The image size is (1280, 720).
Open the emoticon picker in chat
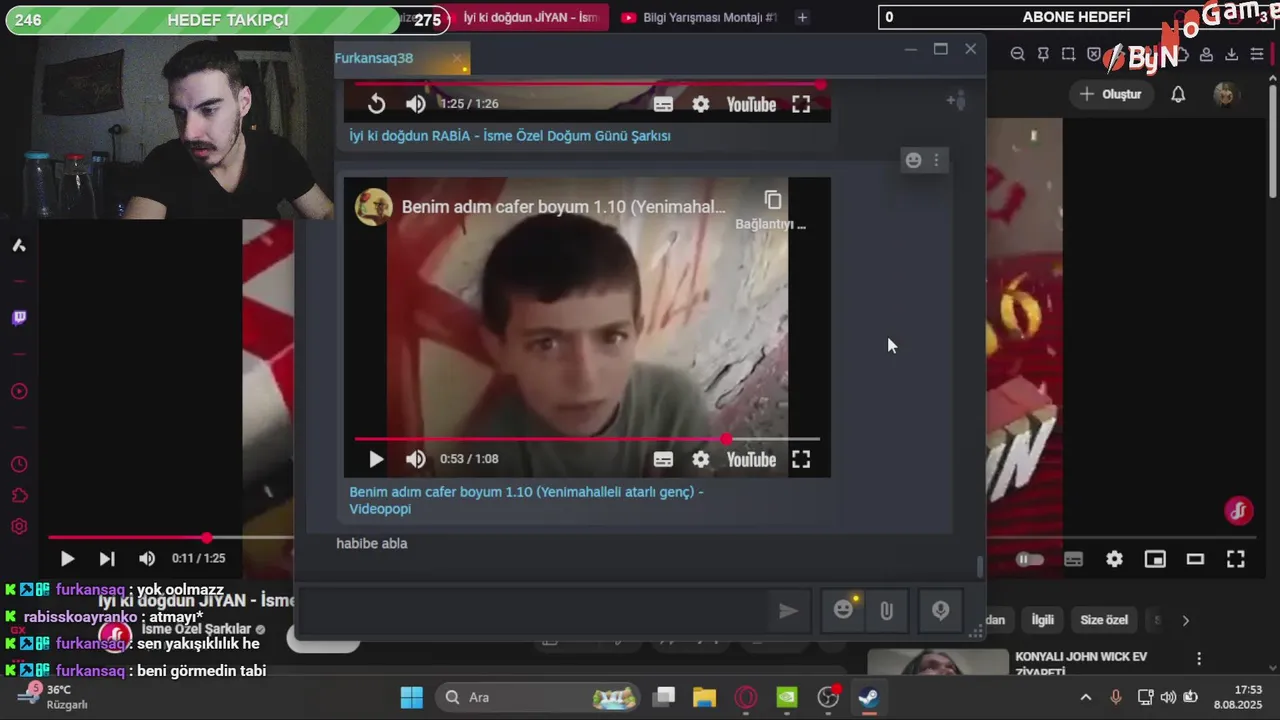844,610
